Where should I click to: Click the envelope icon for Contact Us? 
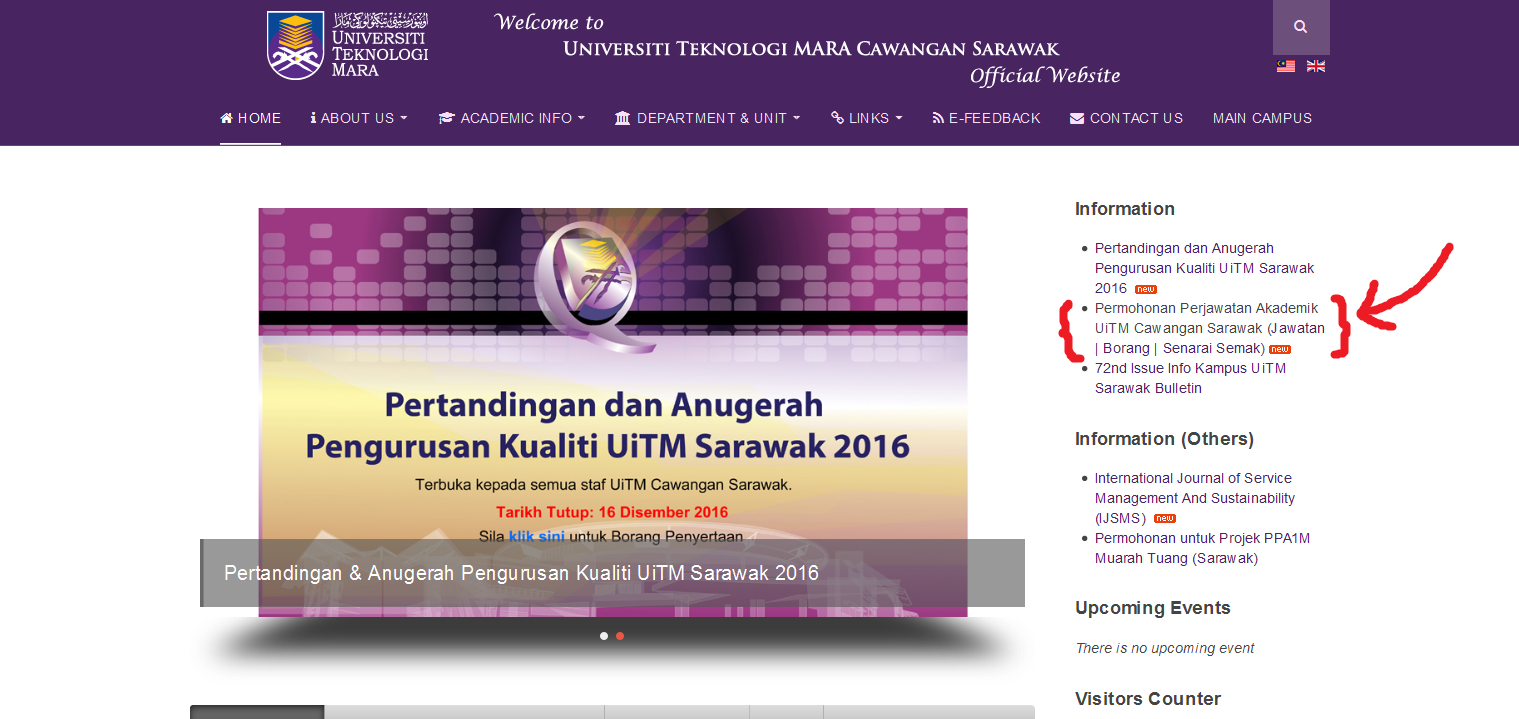pyautogui.click(x=1077, y=118)
